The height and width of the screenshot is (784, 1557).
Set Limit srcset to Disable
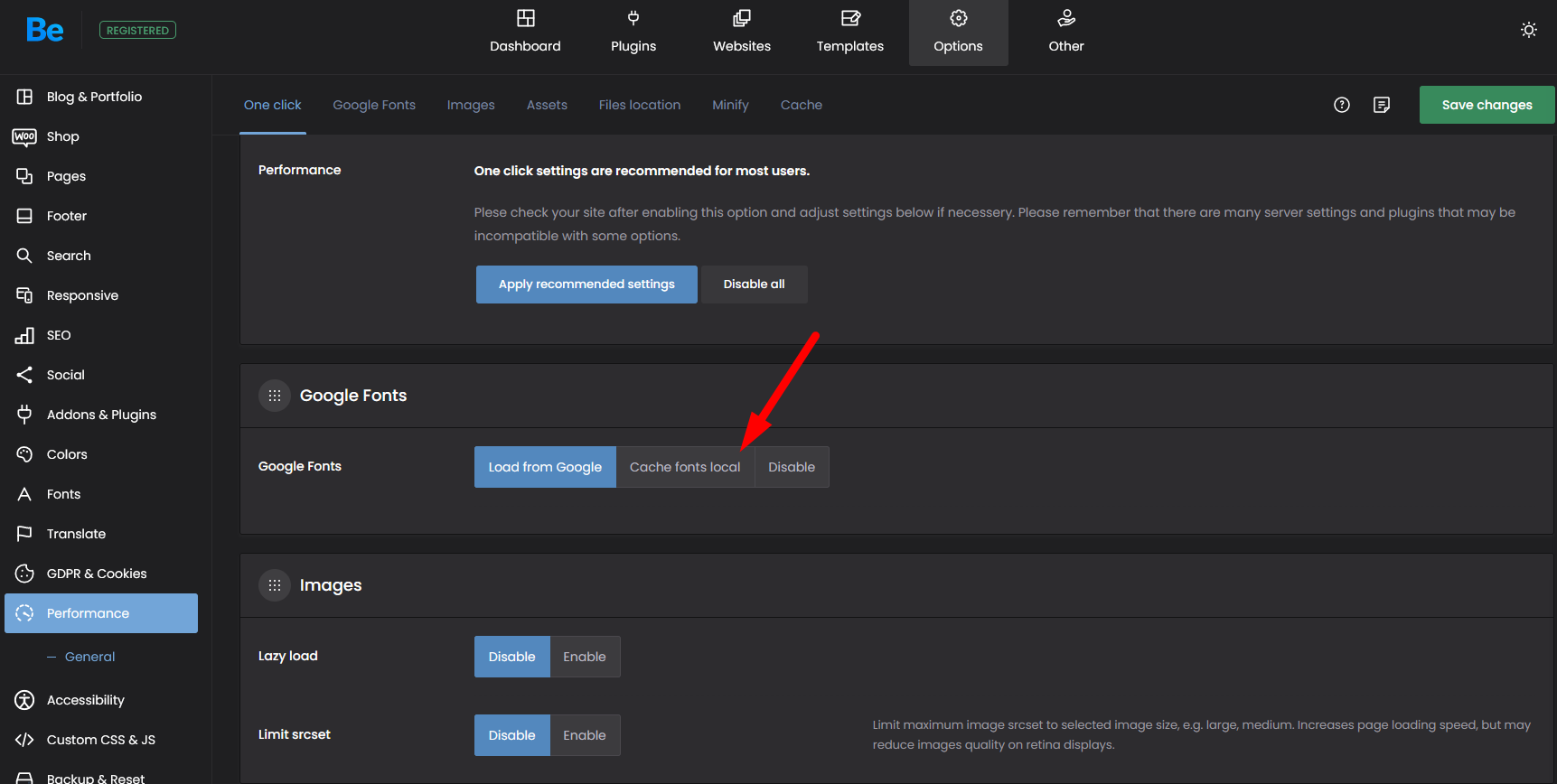click(x=512, y=735)
